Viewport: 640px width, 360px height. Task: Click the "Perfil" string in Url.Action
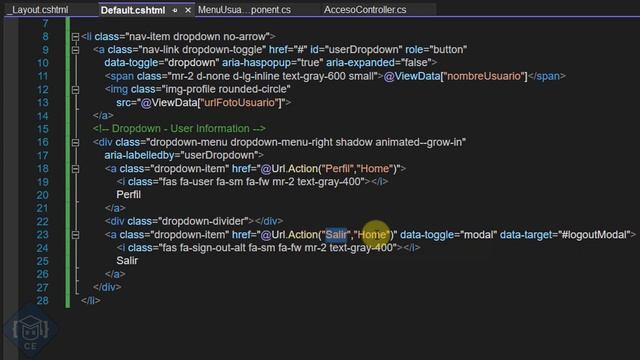(x=338, y=169)
